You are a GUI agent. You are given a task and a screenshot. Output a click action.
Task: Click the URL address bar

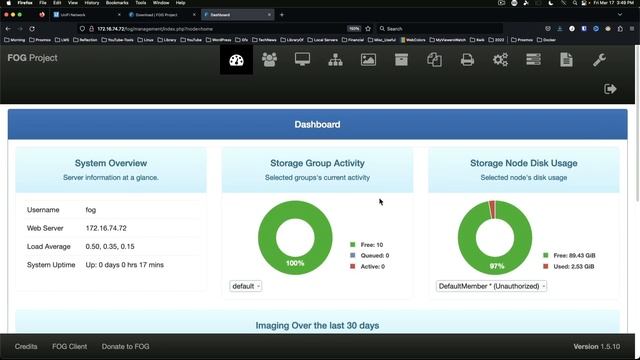[x=220, y=29]
